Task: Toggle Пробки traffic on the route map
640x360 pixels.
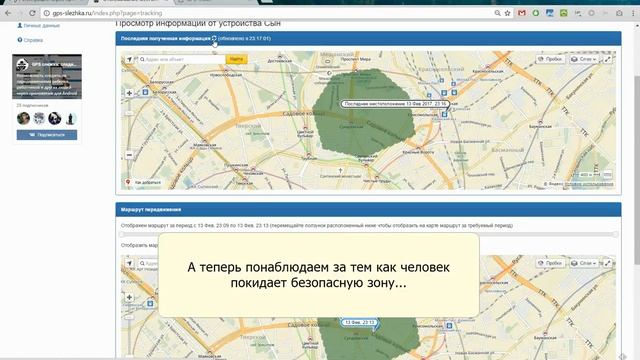Action: pos(550,263)
